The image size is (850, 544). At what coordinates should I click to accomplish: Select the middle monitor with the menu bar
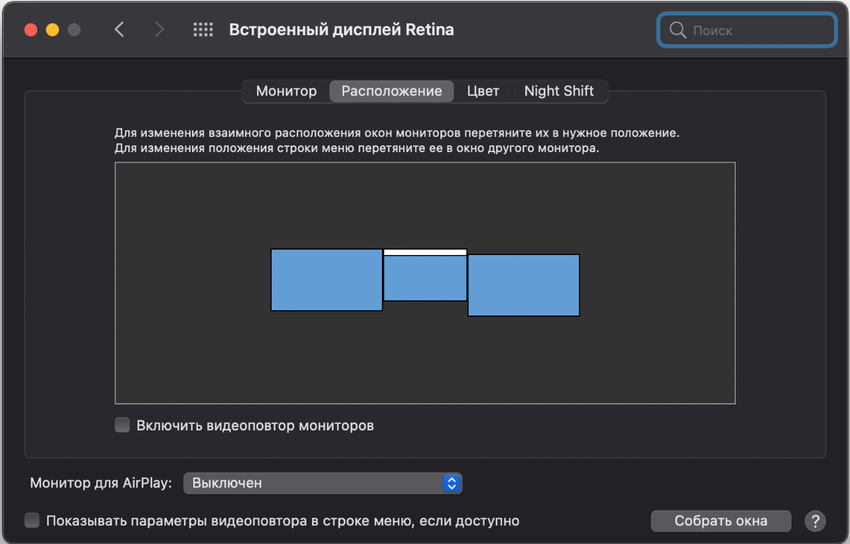point(425,279)
